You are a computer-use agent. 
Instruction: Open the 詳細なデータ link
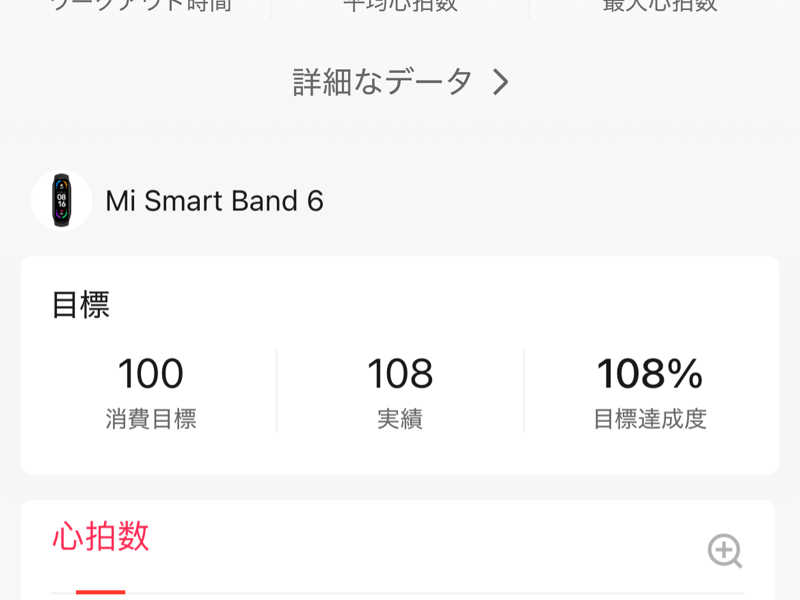tap(383, 82)
